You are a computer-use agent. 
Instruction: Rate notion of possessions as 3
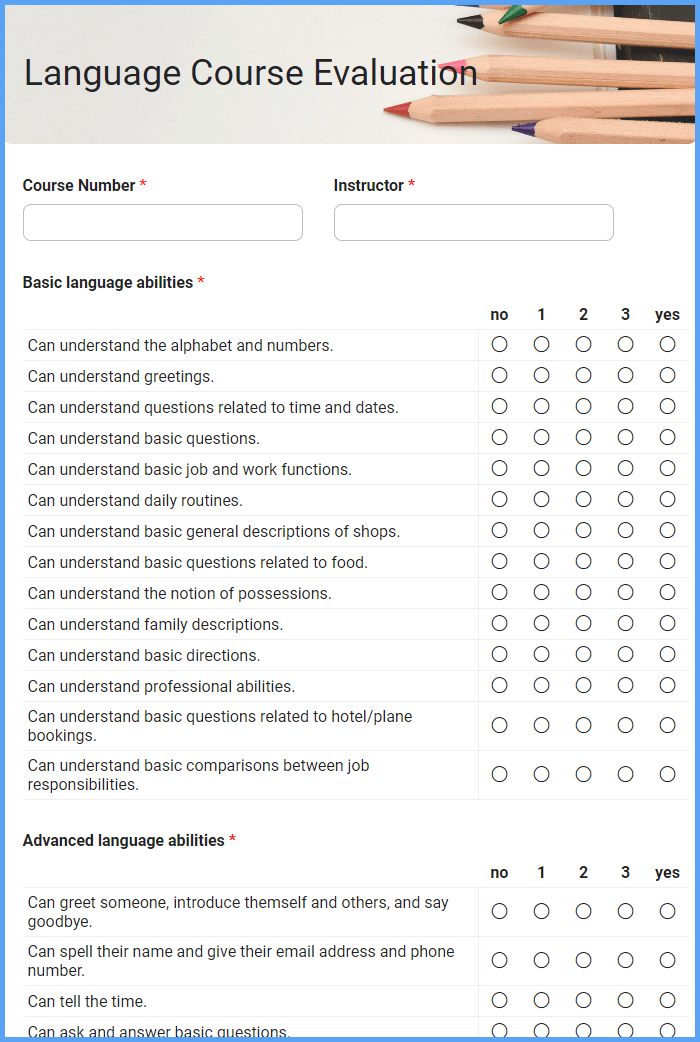coord(625,593)
